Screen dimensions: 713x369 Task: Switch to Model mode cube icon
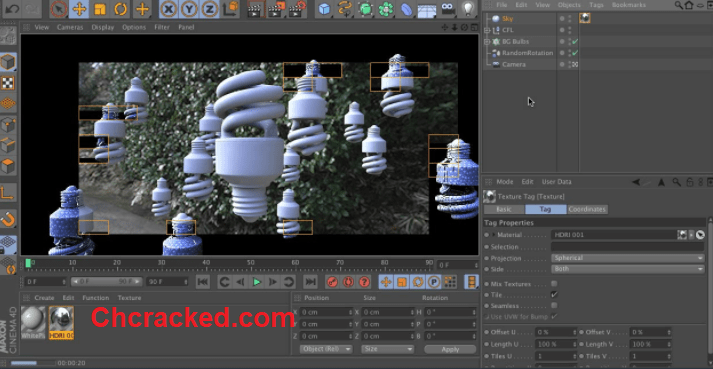(x=8, y=62)
